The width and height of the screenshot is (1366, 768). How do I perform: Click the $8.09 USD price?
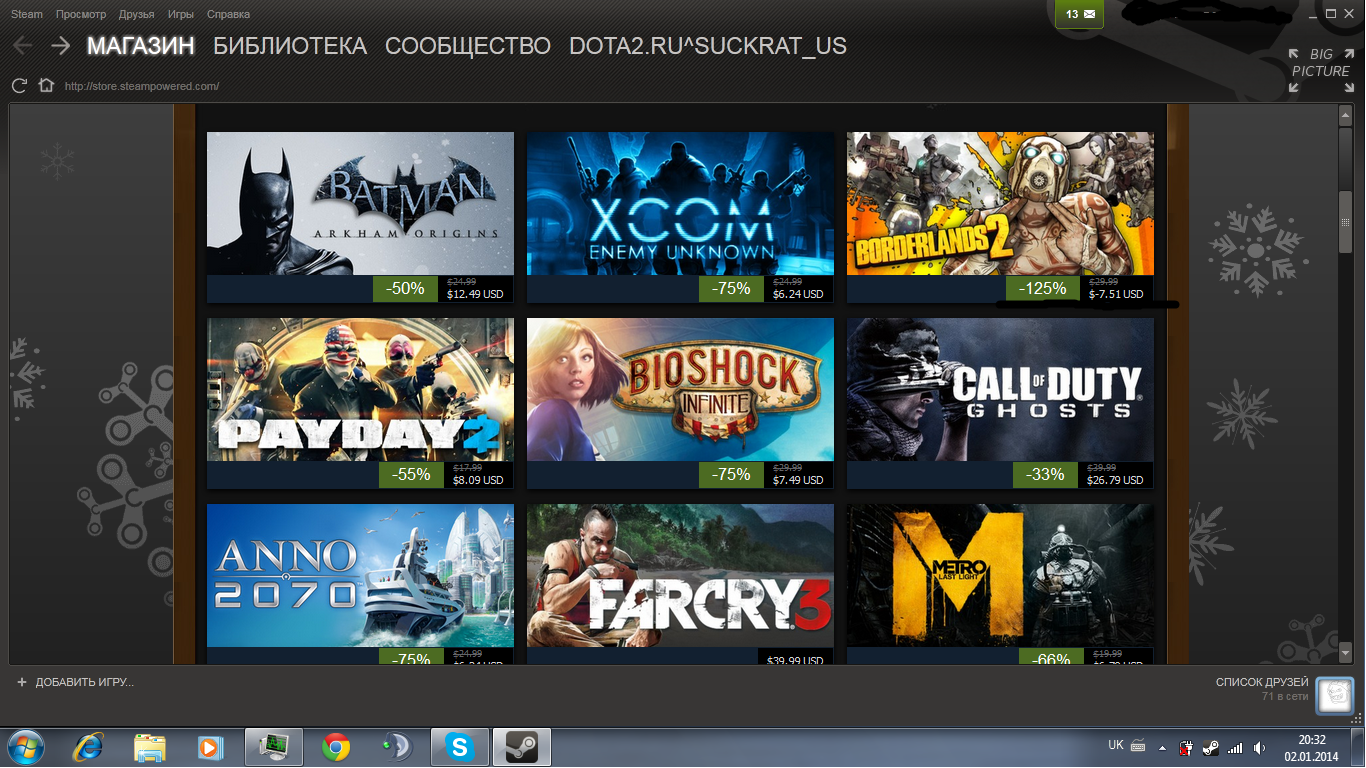[x=478, y=480]
